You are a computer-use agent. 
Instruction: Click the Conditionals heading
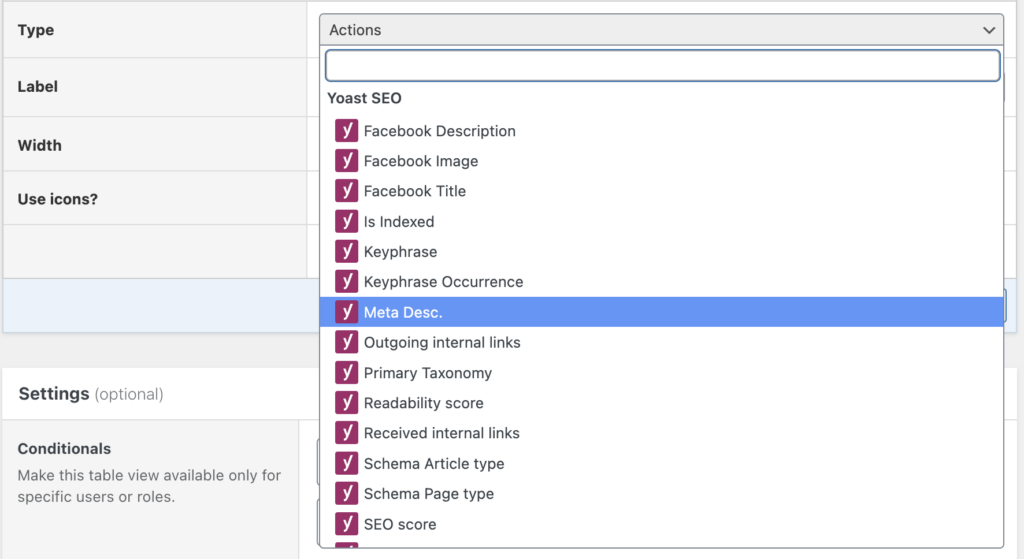pos(64,449)
